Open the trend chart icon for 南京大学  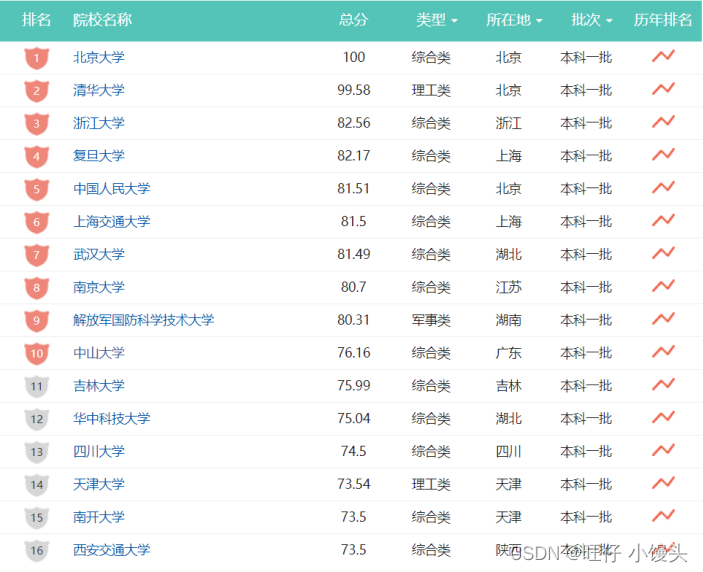(x=663, y=286)
